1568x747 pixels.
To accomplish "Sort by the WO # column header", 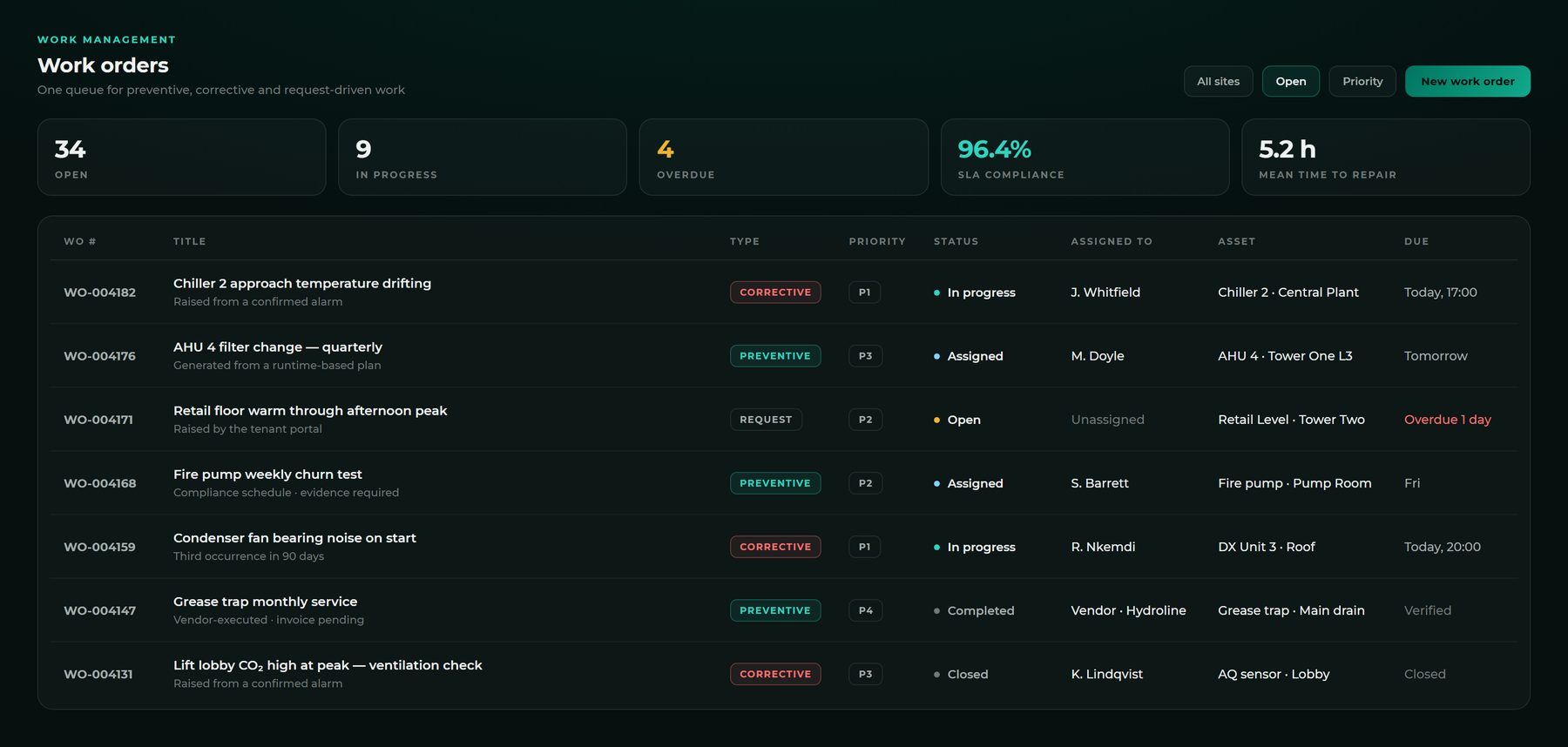I will 80,241.
